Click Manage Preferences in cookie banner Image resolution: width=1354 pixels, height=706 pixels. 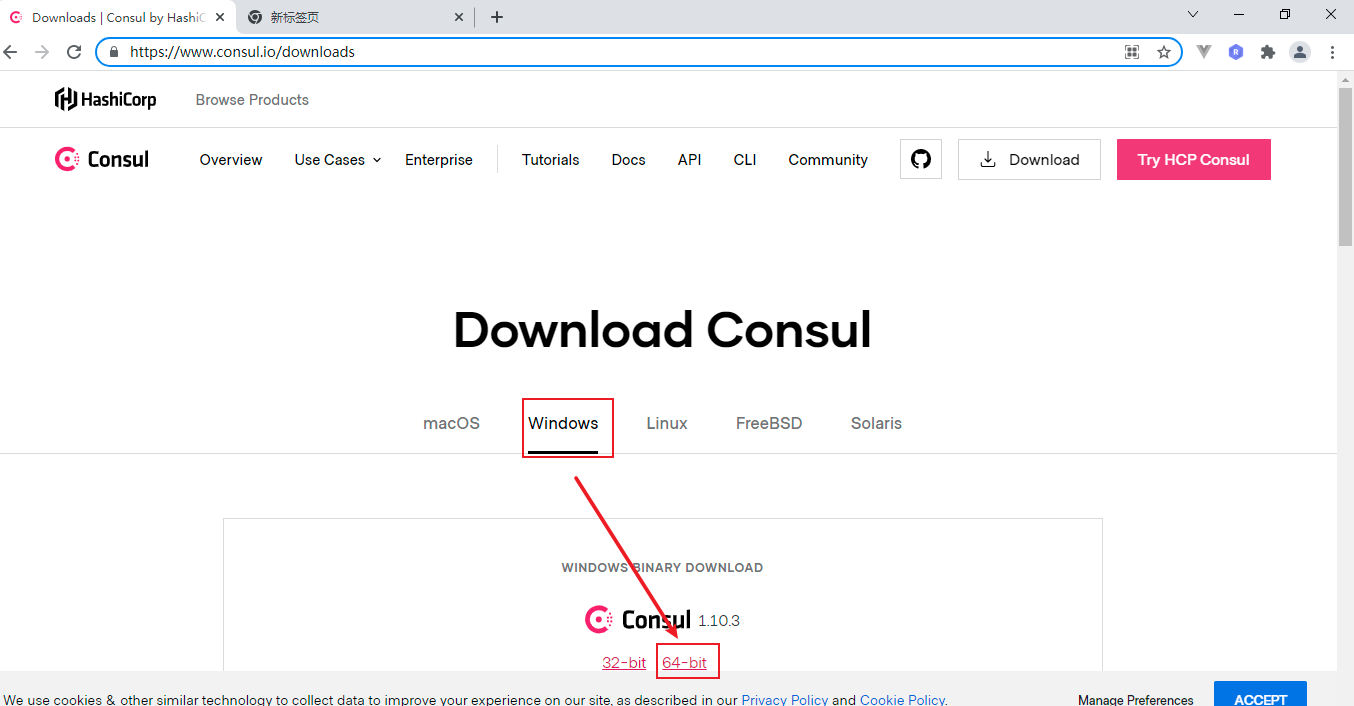pyautogui.click(x=1136, y=700)
